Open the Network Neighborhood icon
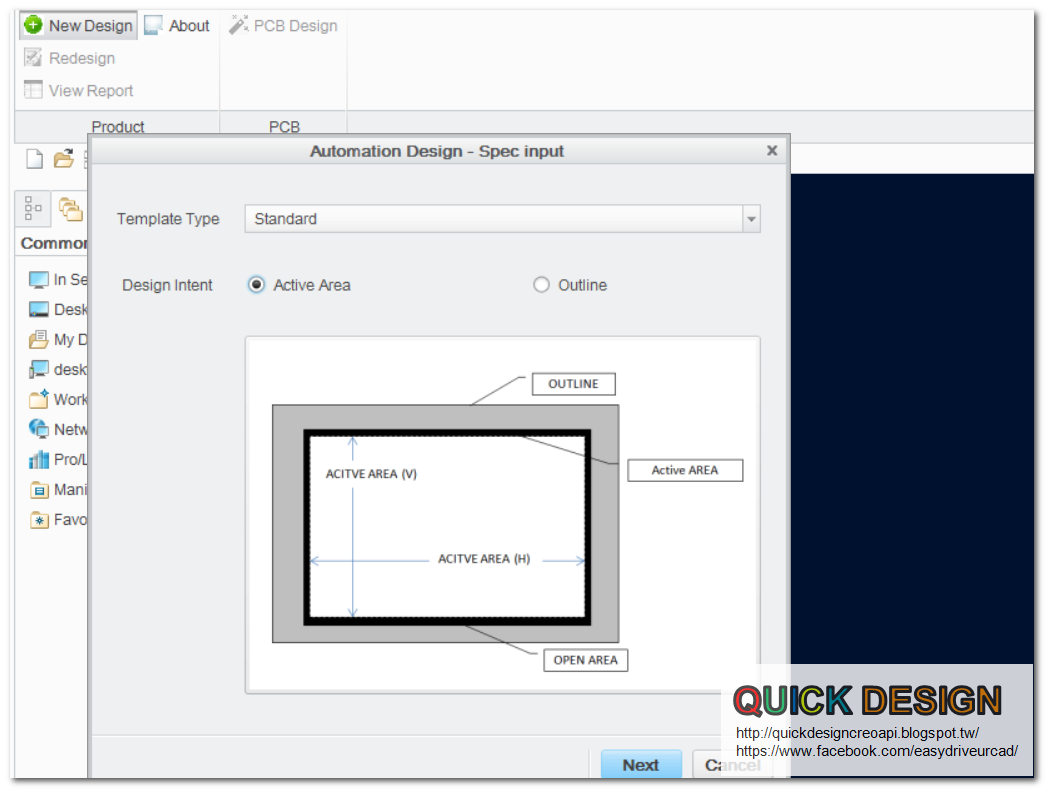 37,429
